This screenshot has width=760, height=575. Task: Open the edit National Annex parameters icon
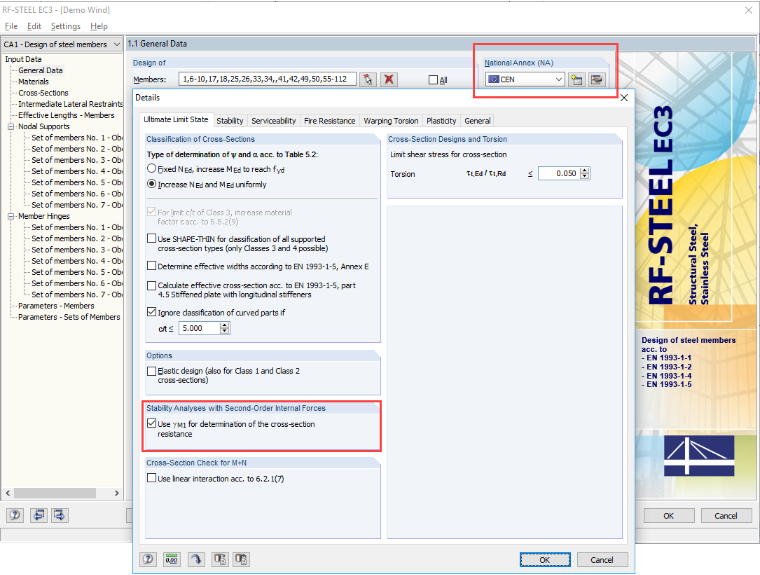tap(597, 80)
